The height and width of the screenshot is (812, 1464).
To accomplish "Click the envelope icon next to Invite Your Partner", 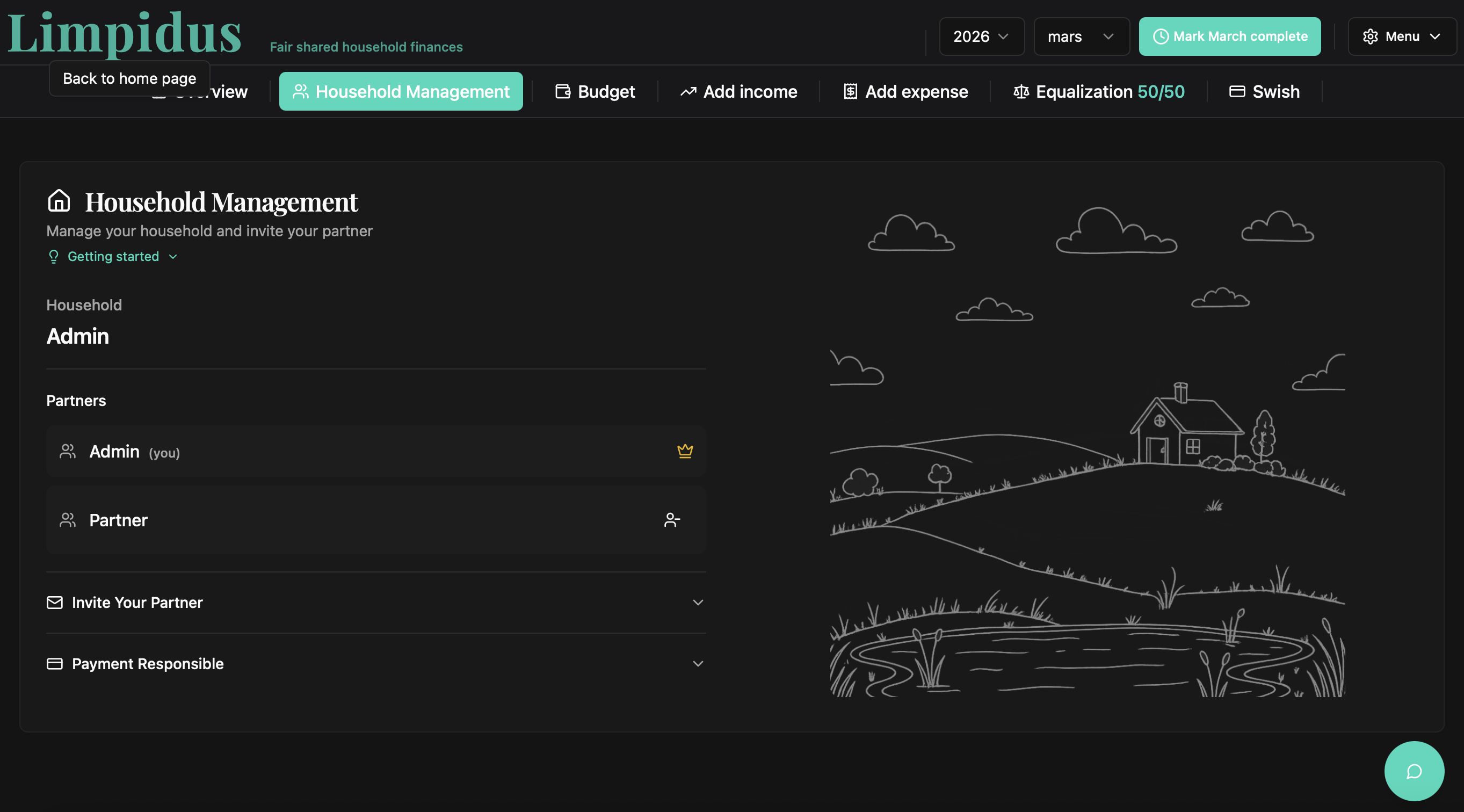I will (x=55, y=603).
